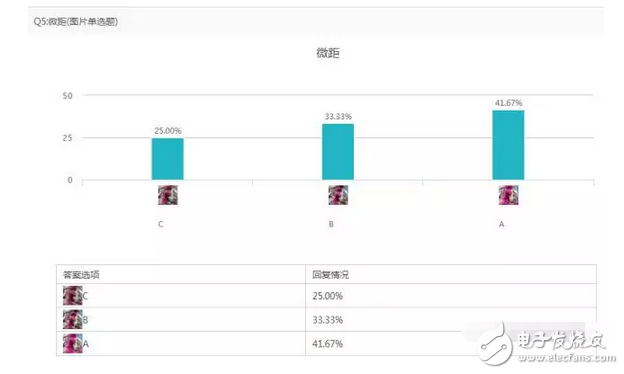
Task: Click the 答题选项 column header
Action: (x=81, y=275)
